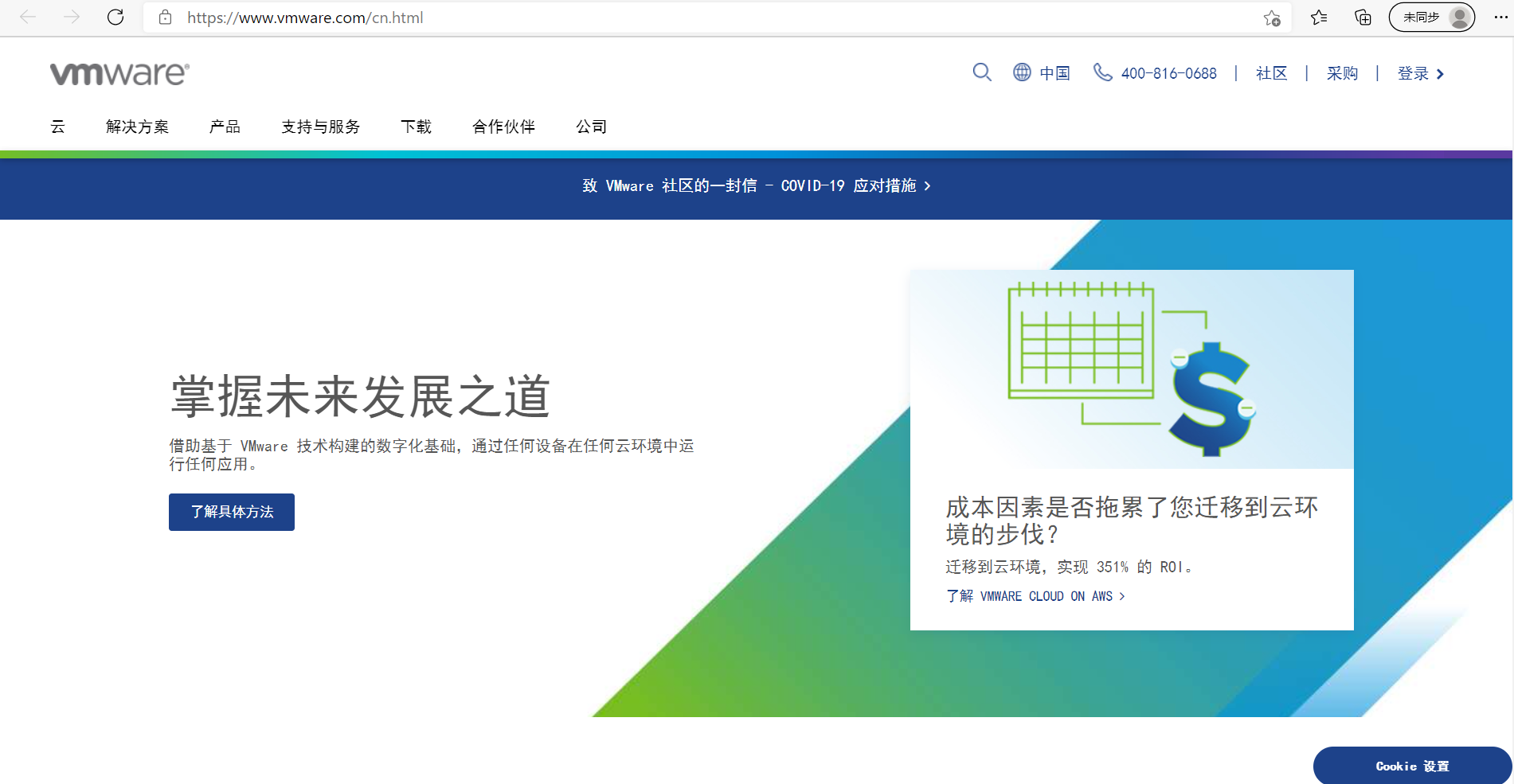
Task: Click the Collections icon in the browser toolbar
Action: (1362, 17)
